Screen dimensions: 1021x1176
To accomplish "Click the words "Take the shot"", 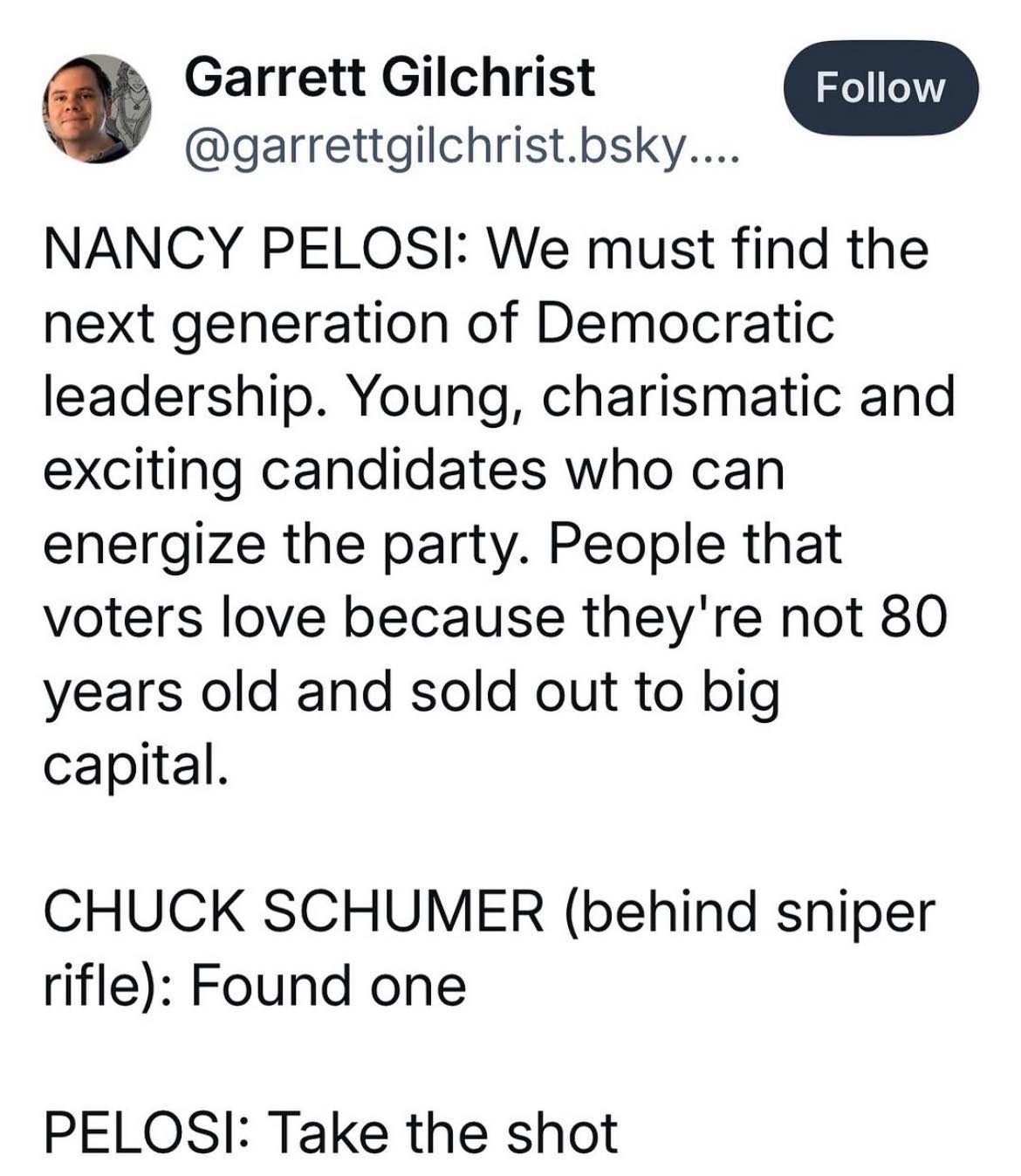I will coord(443,1132).
